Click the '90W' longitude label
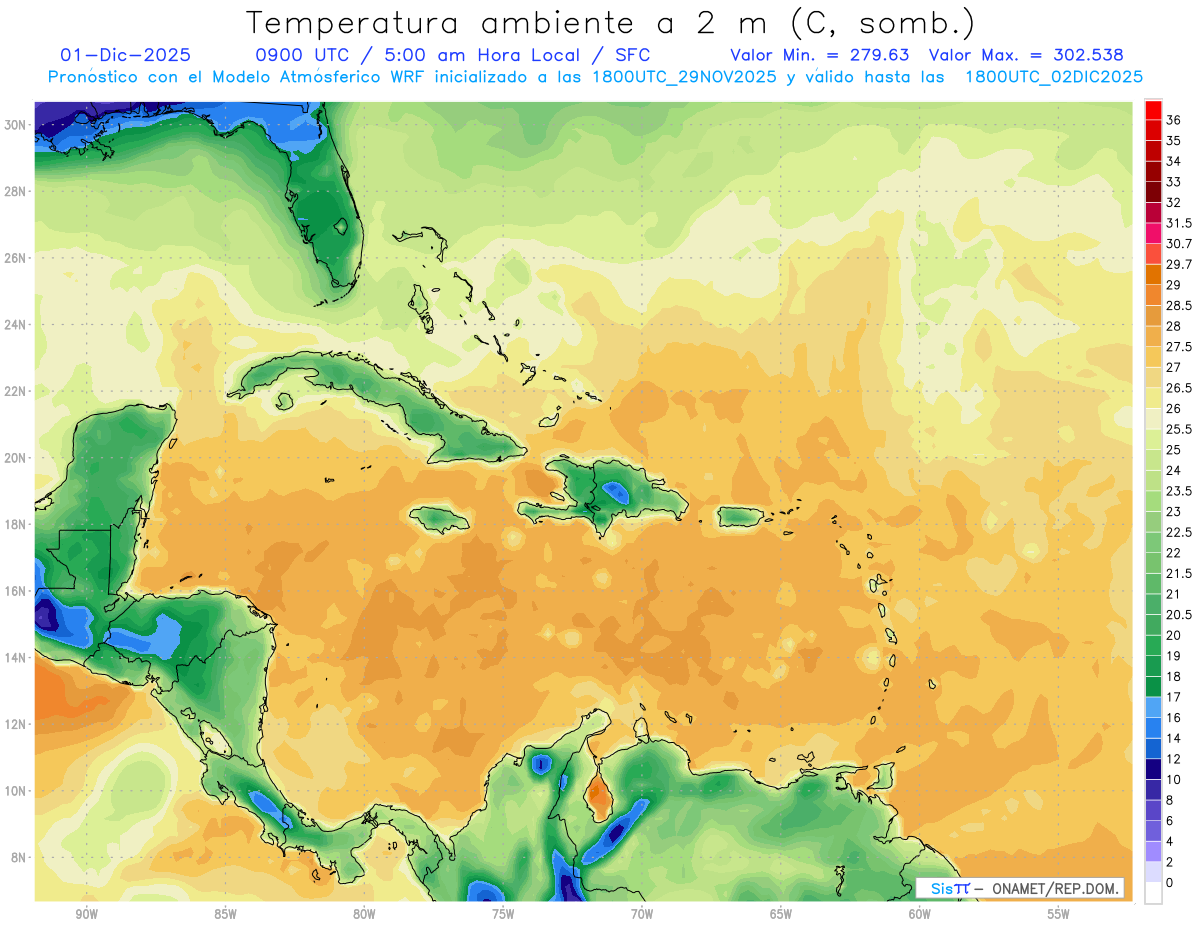1200x927 pixels. pos(86,914)
